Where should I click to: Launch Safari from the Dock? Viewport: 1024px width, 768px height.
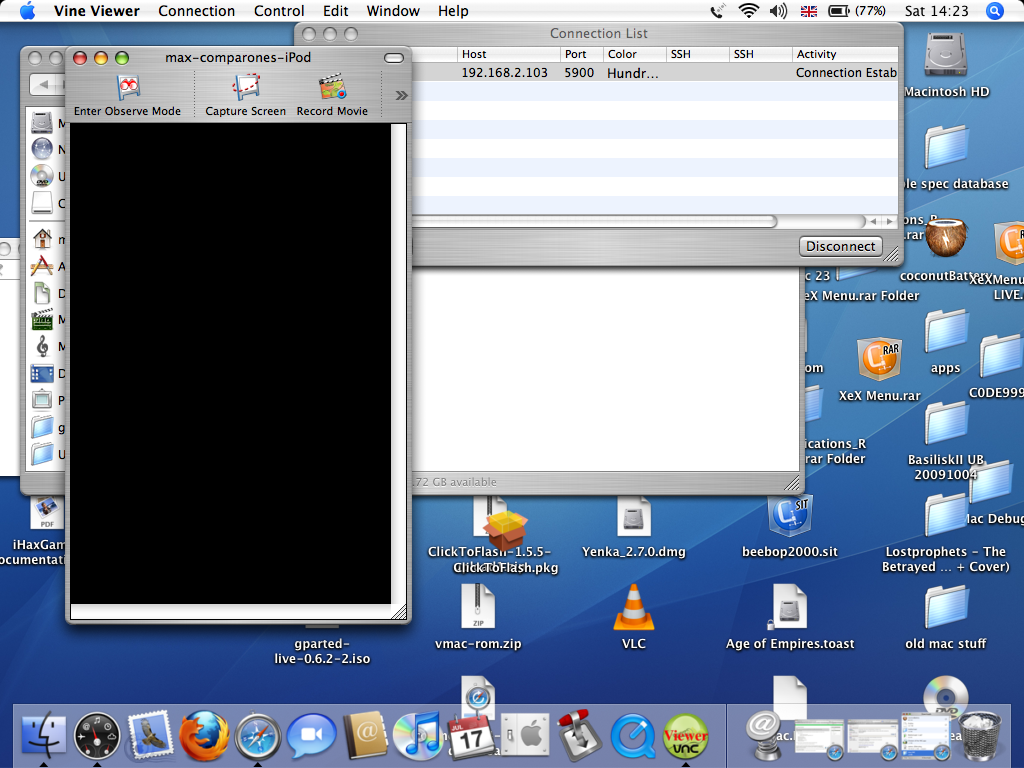pos(258,737)
